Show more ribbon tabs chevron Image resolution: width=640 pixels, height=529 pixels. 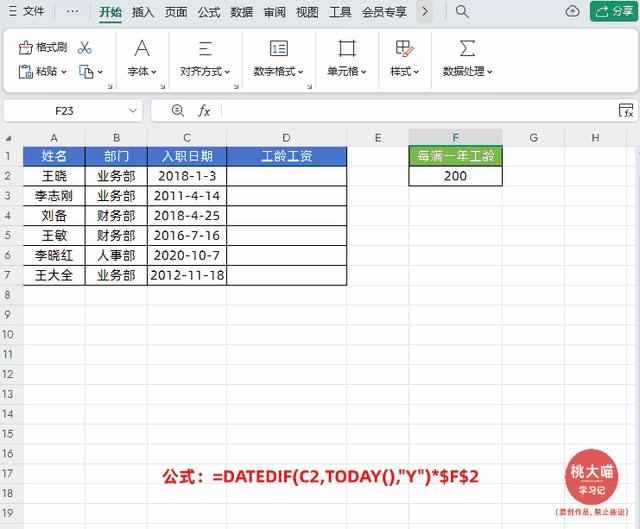pos(424,11)
